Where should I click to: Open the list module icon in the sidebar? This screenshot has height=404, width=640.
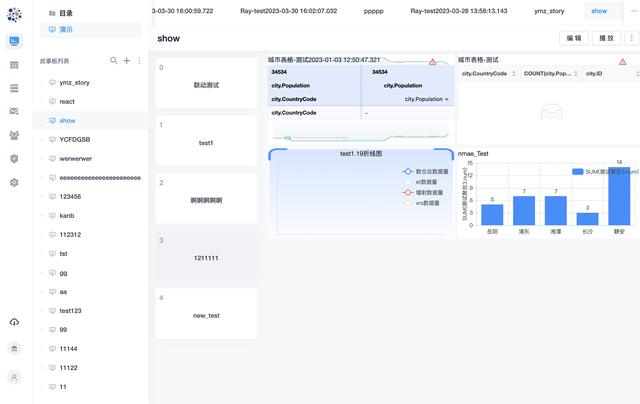[14, 88]
